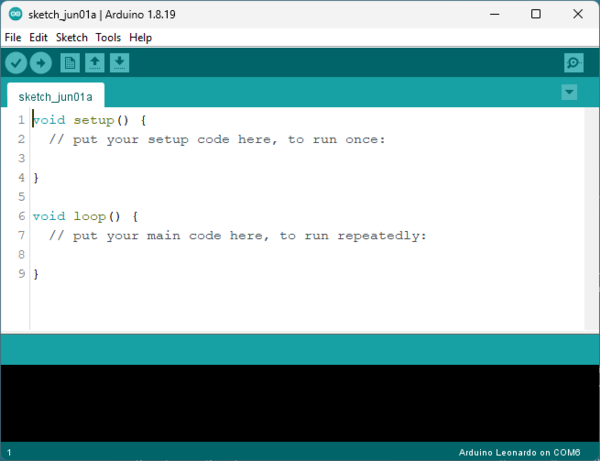This screenshot has height=461, width=600.
Task: Click 'Arduino Leonardo on COM6' status text
Action: point(519,453)
